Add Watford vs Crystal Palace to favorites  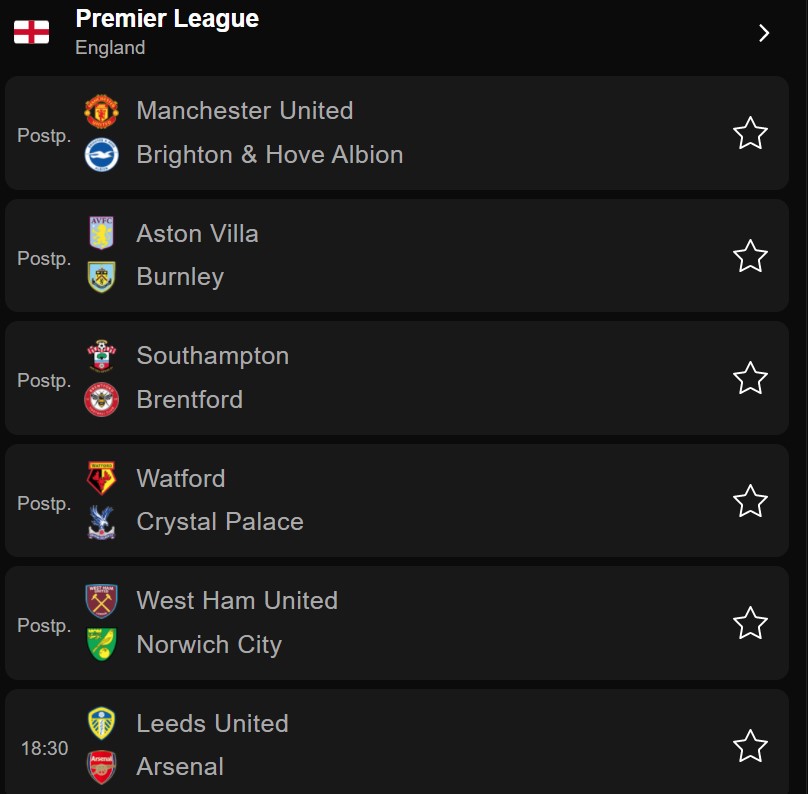click(x=750, y=501)
